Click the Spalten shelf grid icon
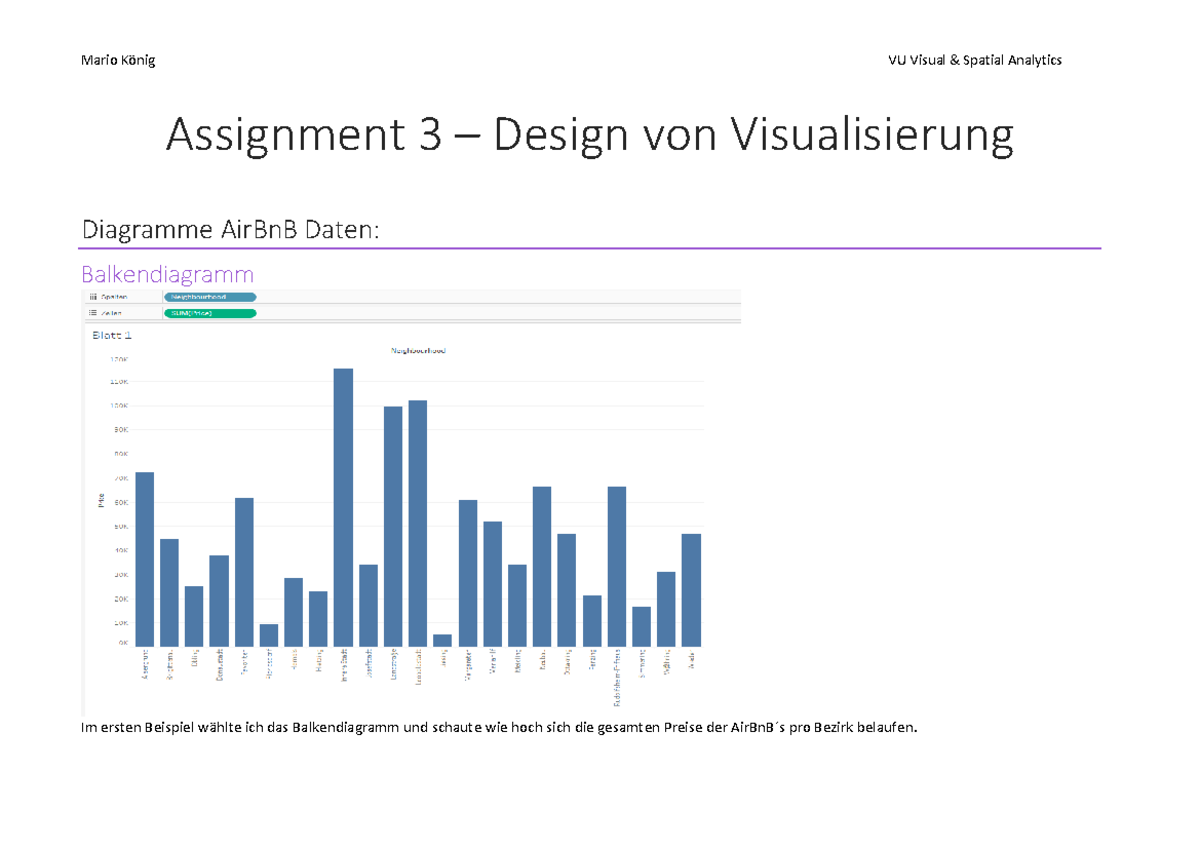This screenshot has height=849, width=1200. coord(92,297)
